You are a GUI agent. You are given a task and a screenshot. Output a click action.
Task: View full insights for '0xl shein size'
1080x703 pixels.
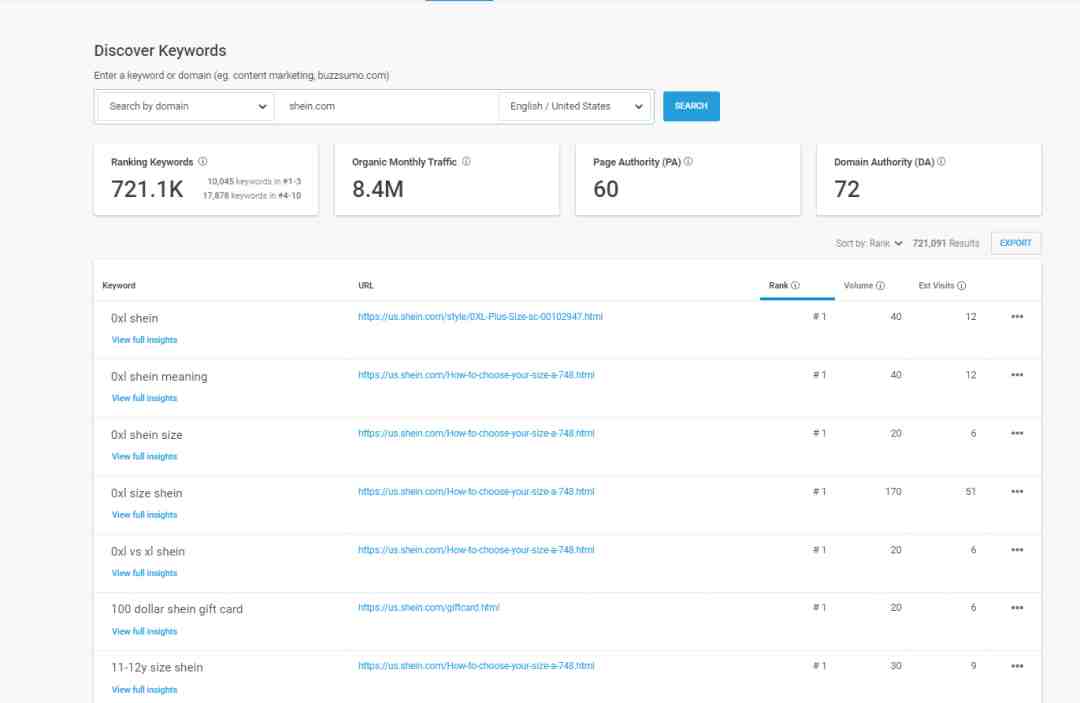145,457
